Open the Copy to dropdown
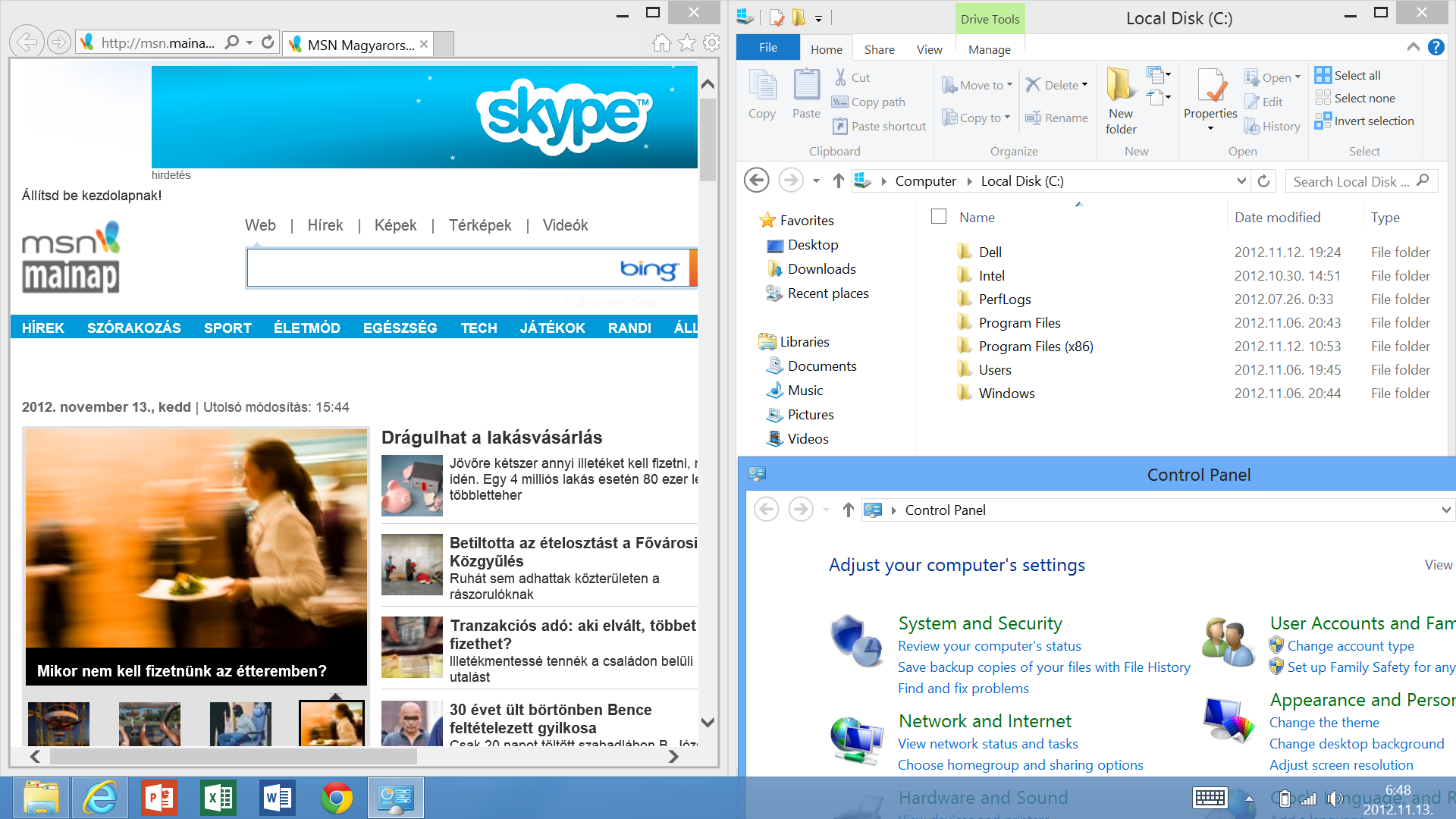Image resolution: width=1456 pixels, height=819 pixels. (x=976, y=118)
